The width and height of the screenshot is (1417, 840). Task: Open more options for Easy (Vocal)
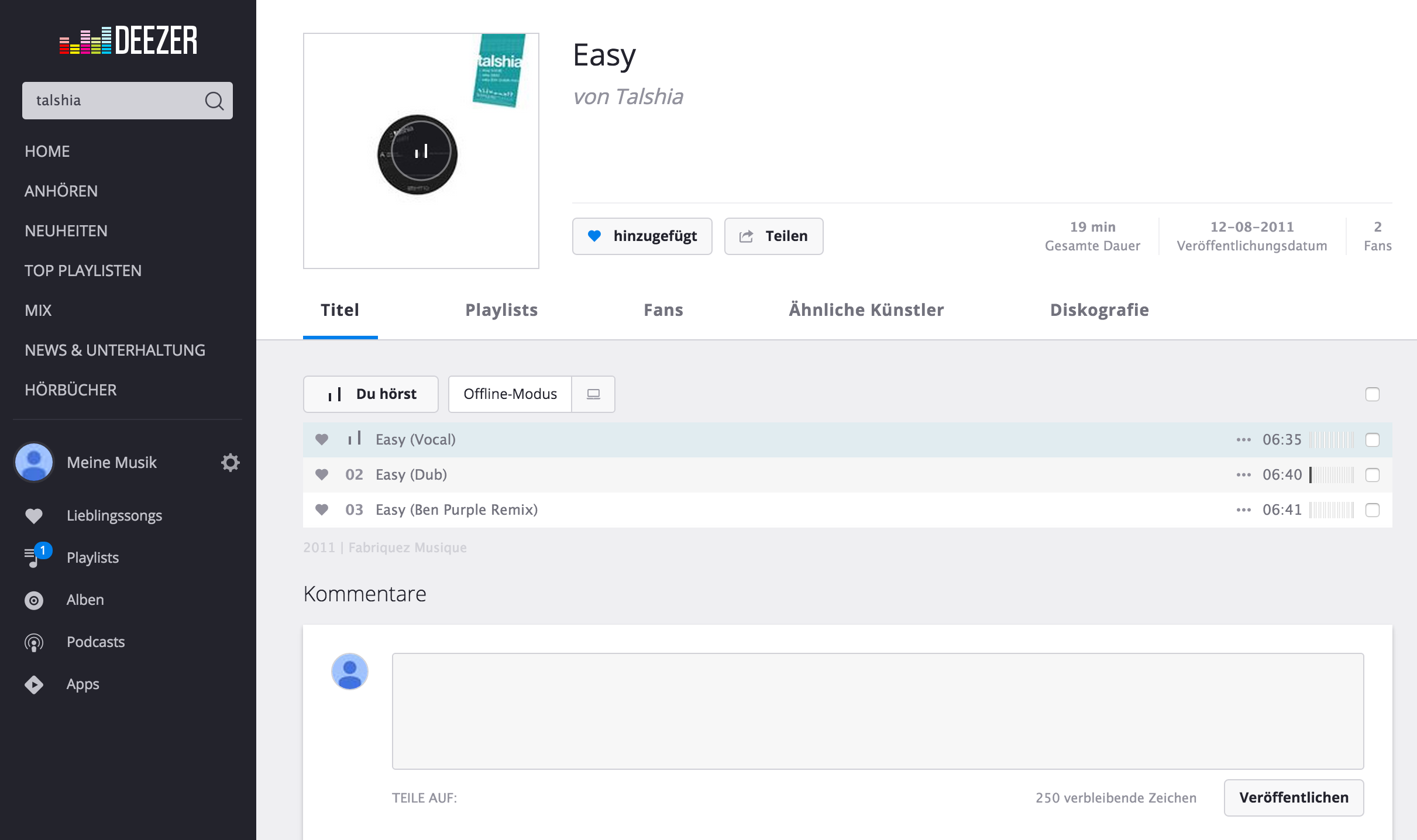1244,440
